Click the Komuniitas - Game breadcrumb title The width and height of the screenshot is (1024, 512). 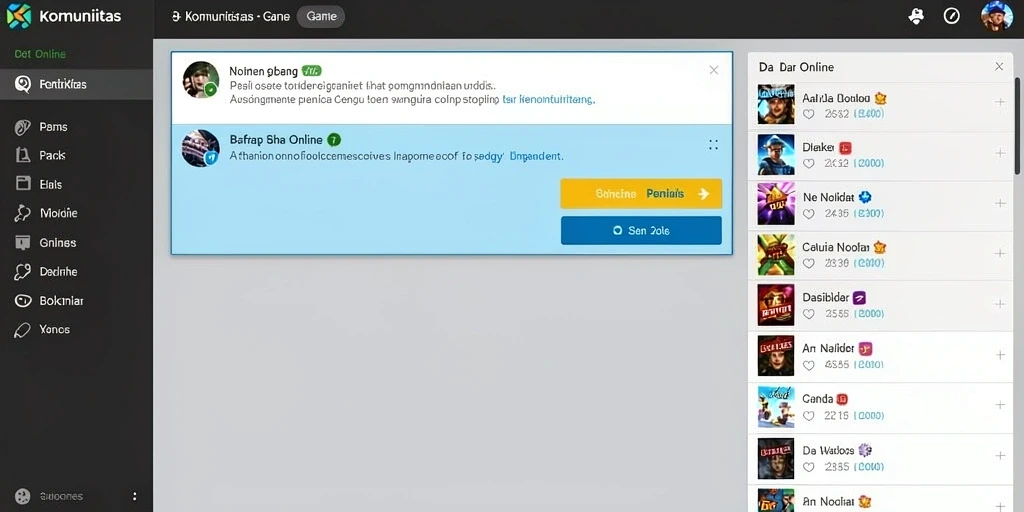click(237, 17)
